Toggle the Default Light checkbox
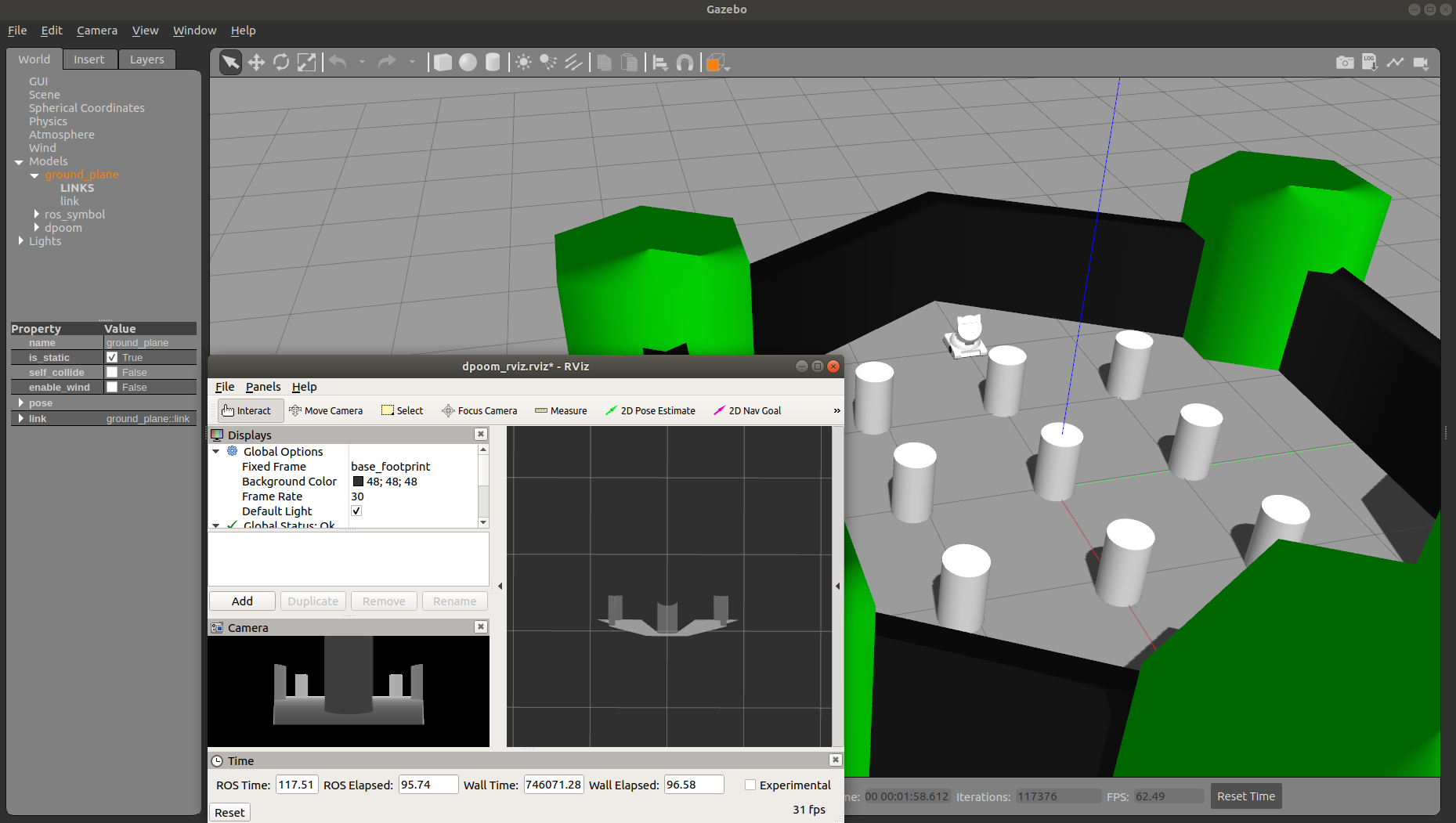This screenshot has width=1456, height=823. 356,511
